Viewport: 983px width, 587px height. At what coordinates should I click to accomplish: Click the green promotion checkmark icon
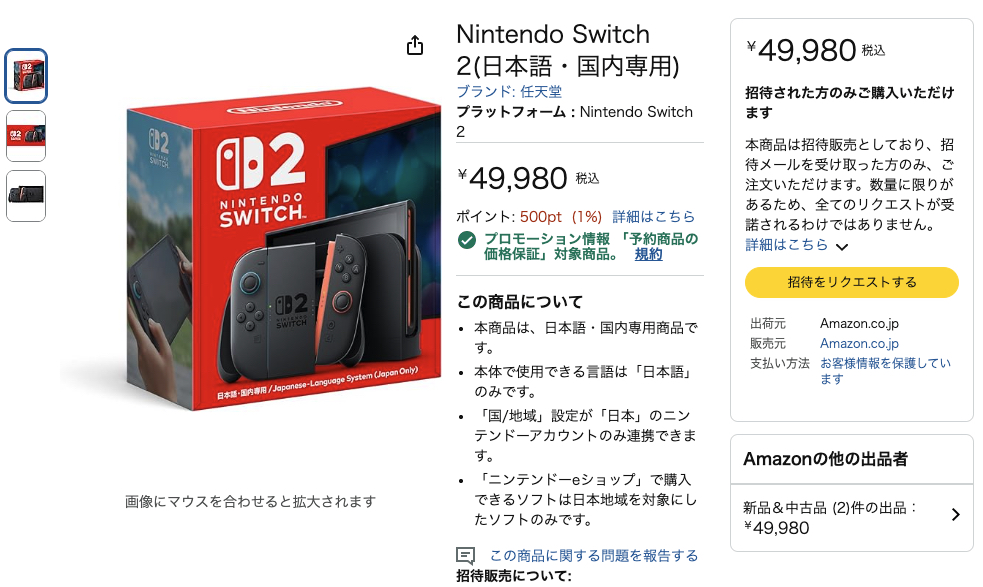pos(466,240)
